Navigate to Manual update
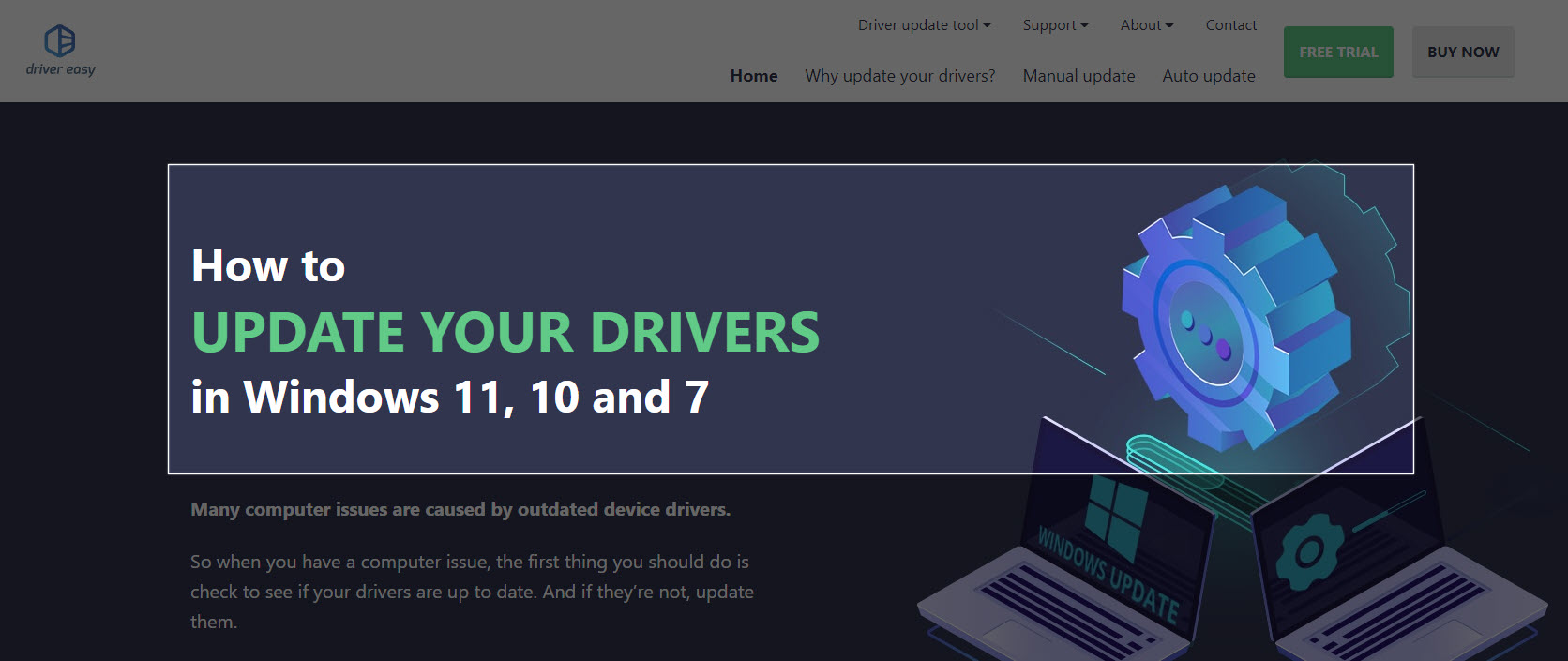The height and width of the screenshot is (661, 1568). (1078, 76)
